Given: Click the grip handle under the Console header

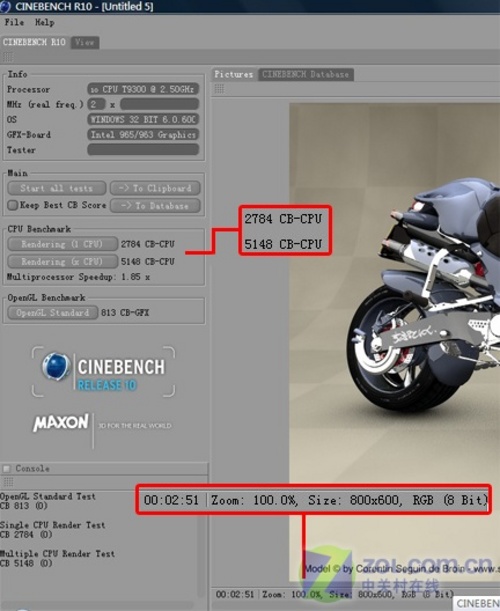Looking at the screenshot, I should pyautogui.click(x=8, y=482).
